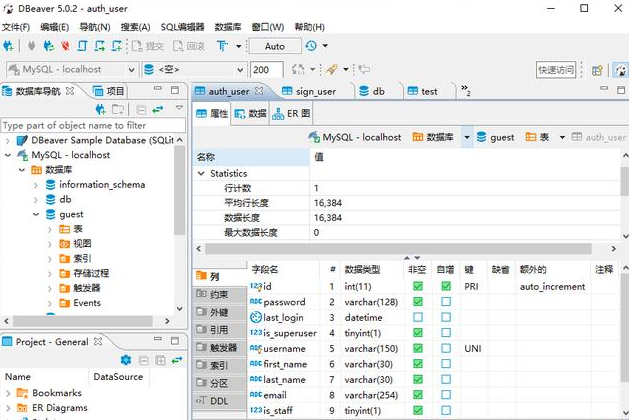Click the 约束 constraints side tab
The height and width of the screenshot is (420, 629).
tap(218, 295)
